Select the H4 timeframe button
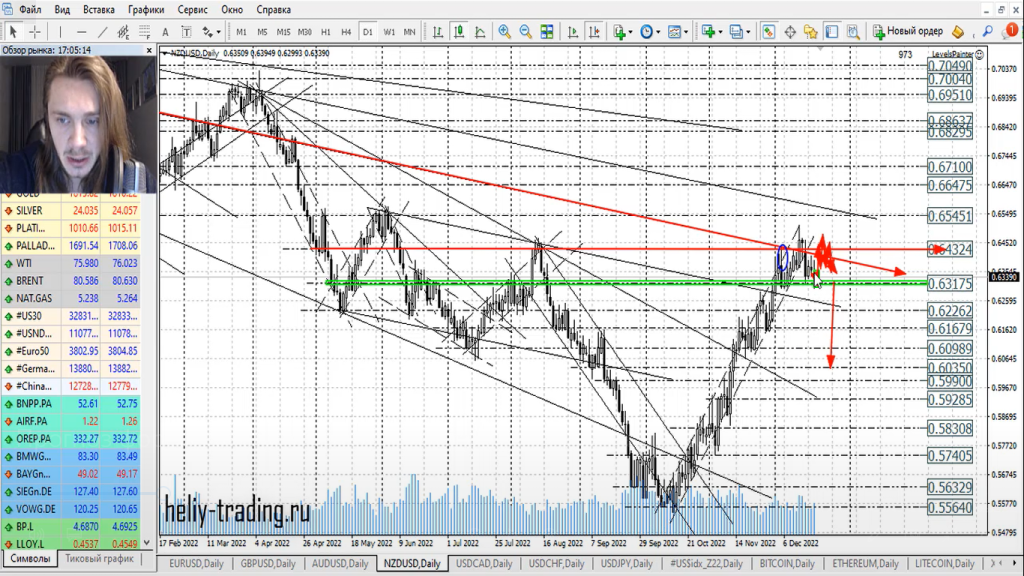1024x576 pixels. coord(346,31)
